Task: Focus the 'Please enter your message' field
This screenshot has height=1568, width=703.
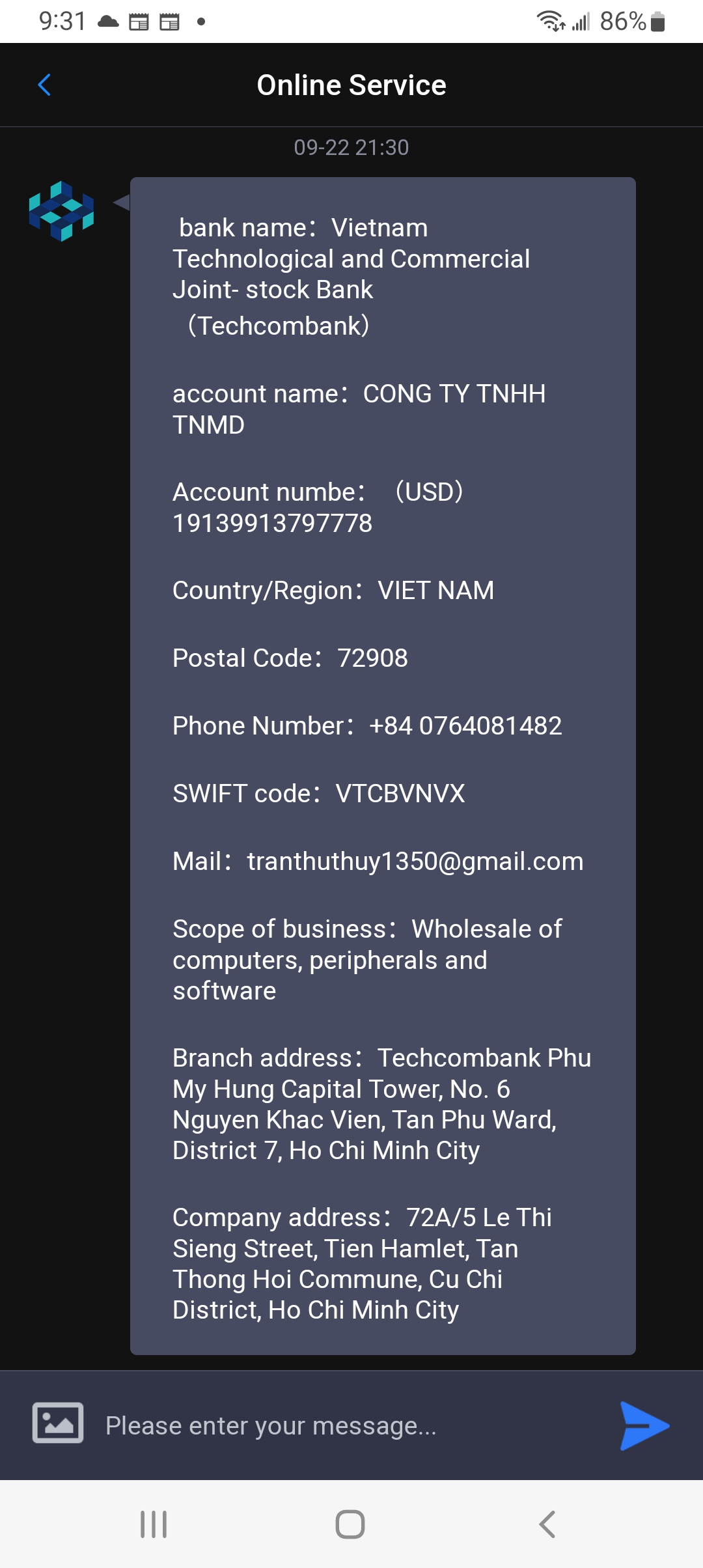Action: point(351,1426)
